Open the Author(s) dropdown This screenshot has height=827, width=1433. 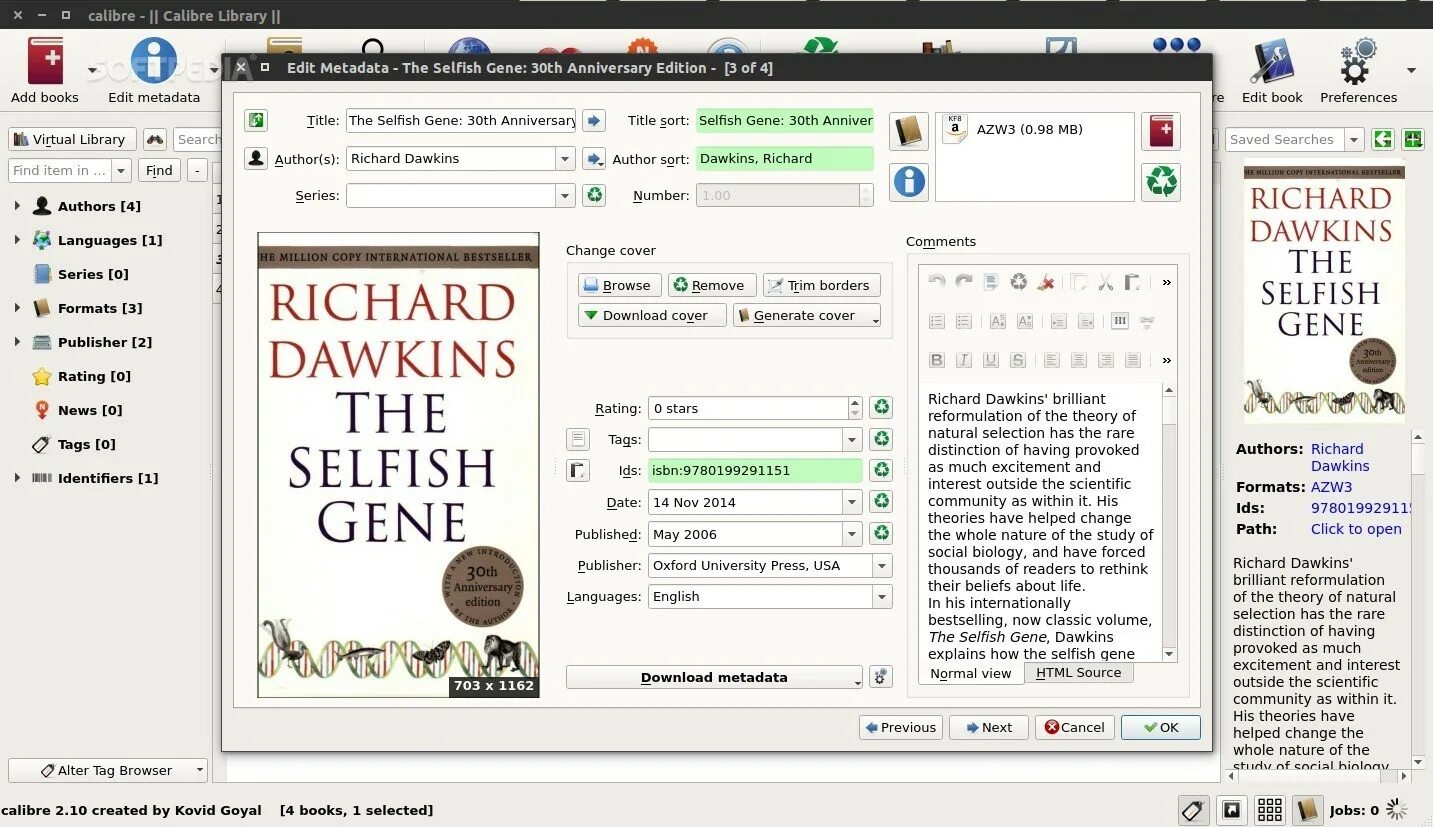click(x=565, y=158)
